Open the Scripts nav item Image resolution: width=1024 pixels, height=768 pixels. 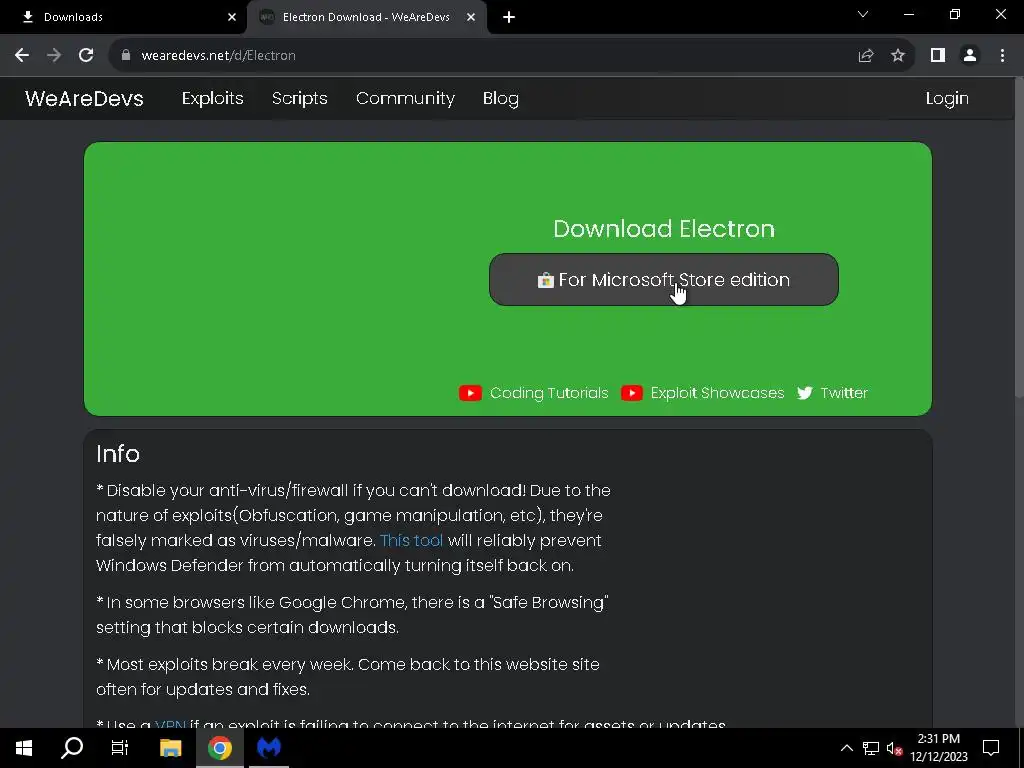(x=300, y=99)
